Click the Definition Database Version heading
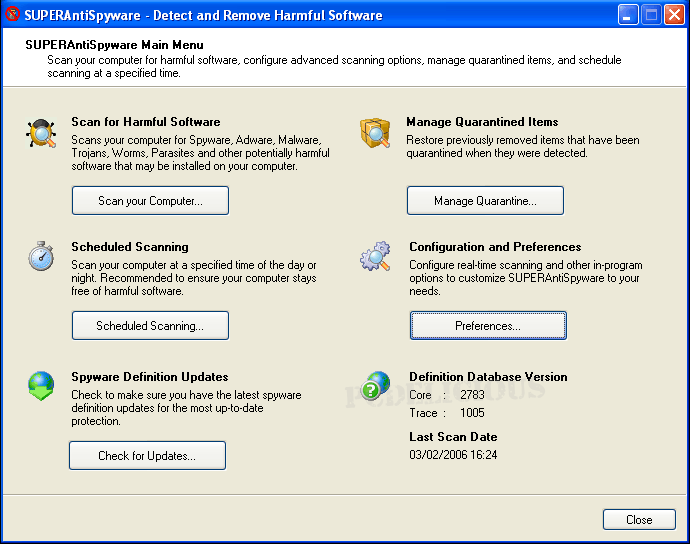The image size is (690, 544). 488,377
